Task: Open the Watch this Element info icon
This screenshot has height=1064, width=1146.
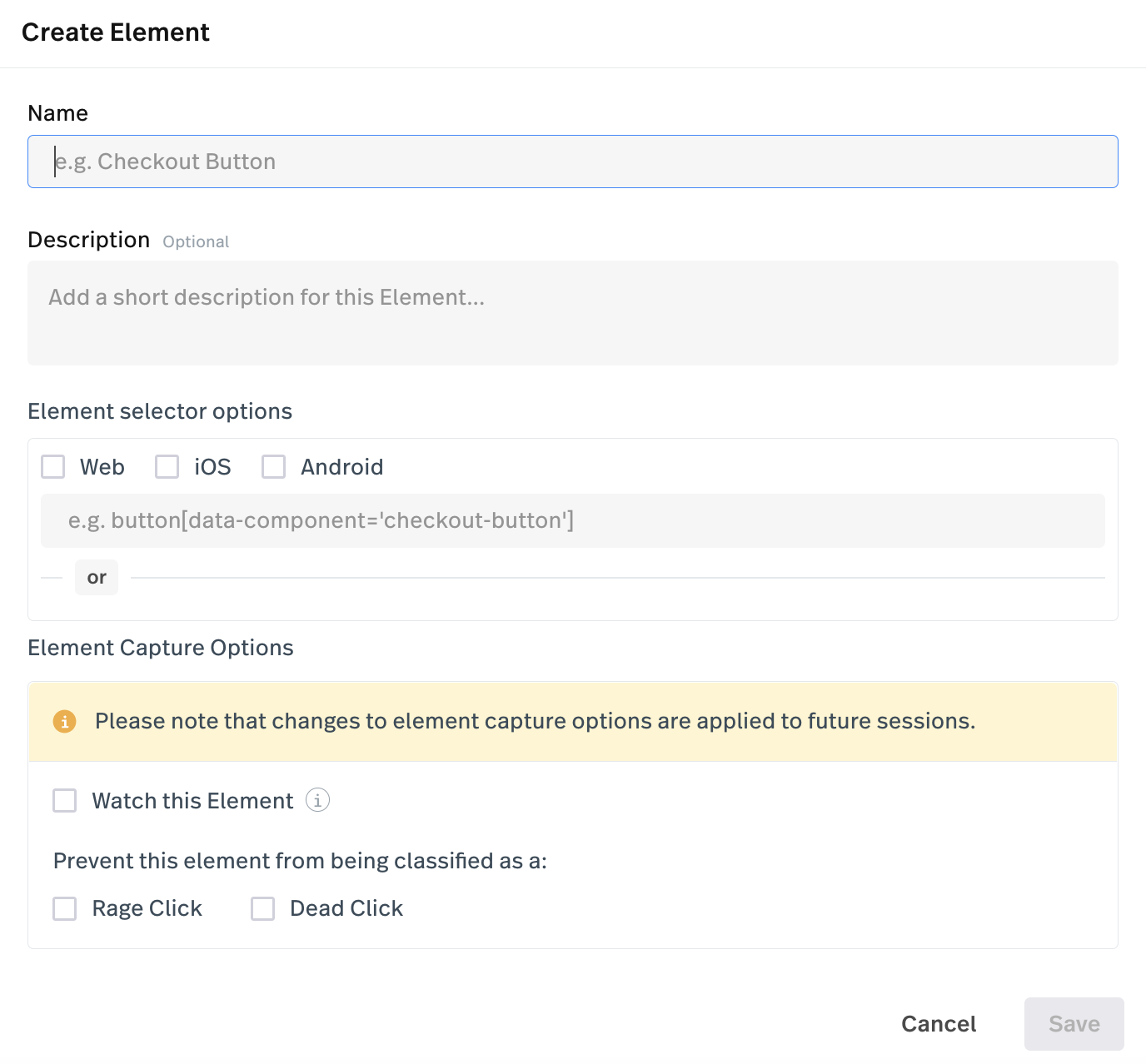Action: pos(317,800)
